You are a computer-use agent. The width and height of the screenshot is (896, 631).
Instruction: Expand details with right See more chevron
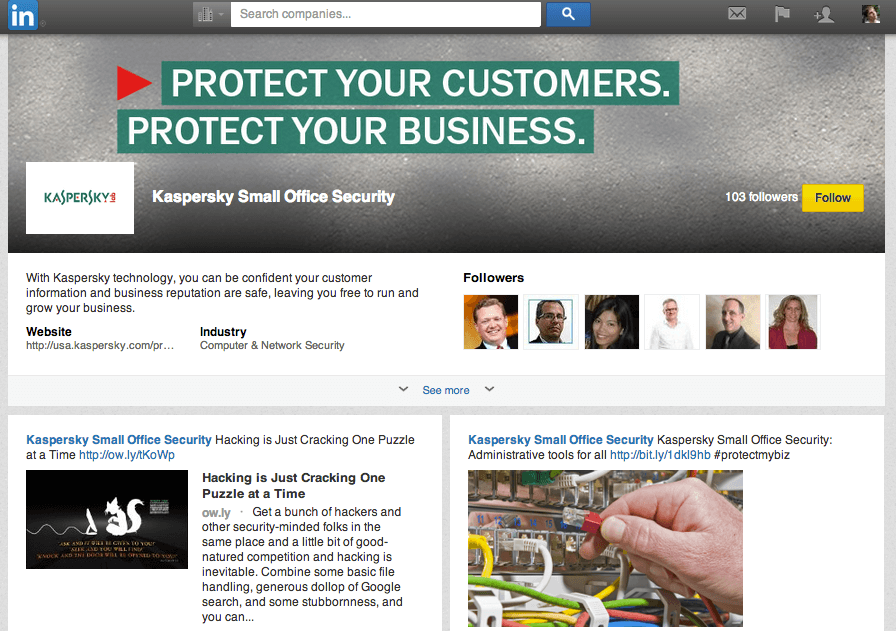[489, 389]
